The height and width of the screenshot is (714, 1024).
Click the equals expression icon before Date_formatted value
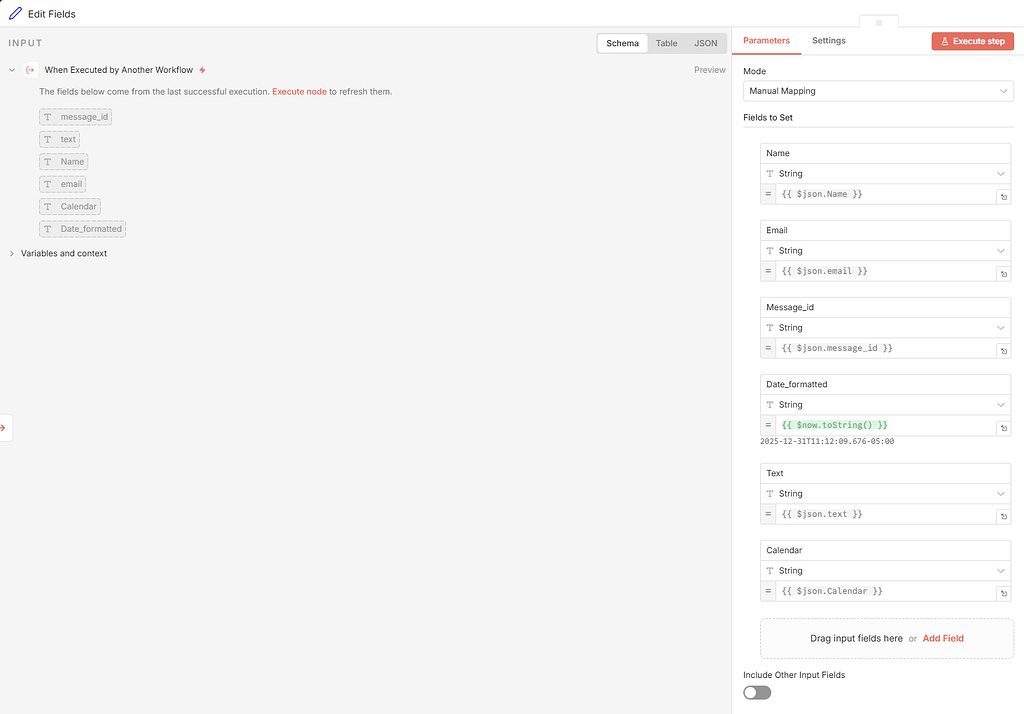click(768, 425)
